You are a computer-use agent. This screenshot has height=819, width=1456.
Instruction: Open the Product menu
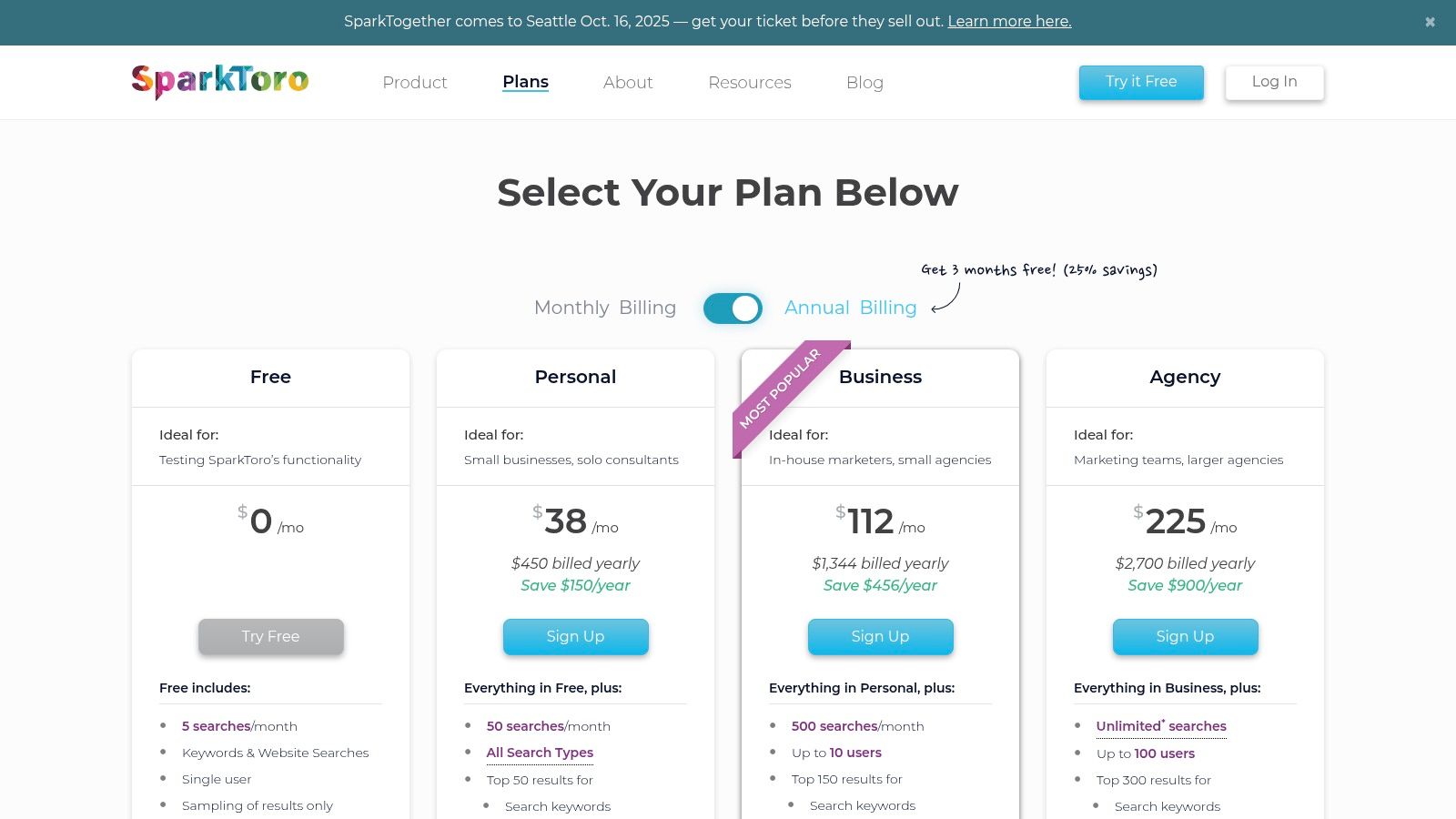click(x=415, y=82)
